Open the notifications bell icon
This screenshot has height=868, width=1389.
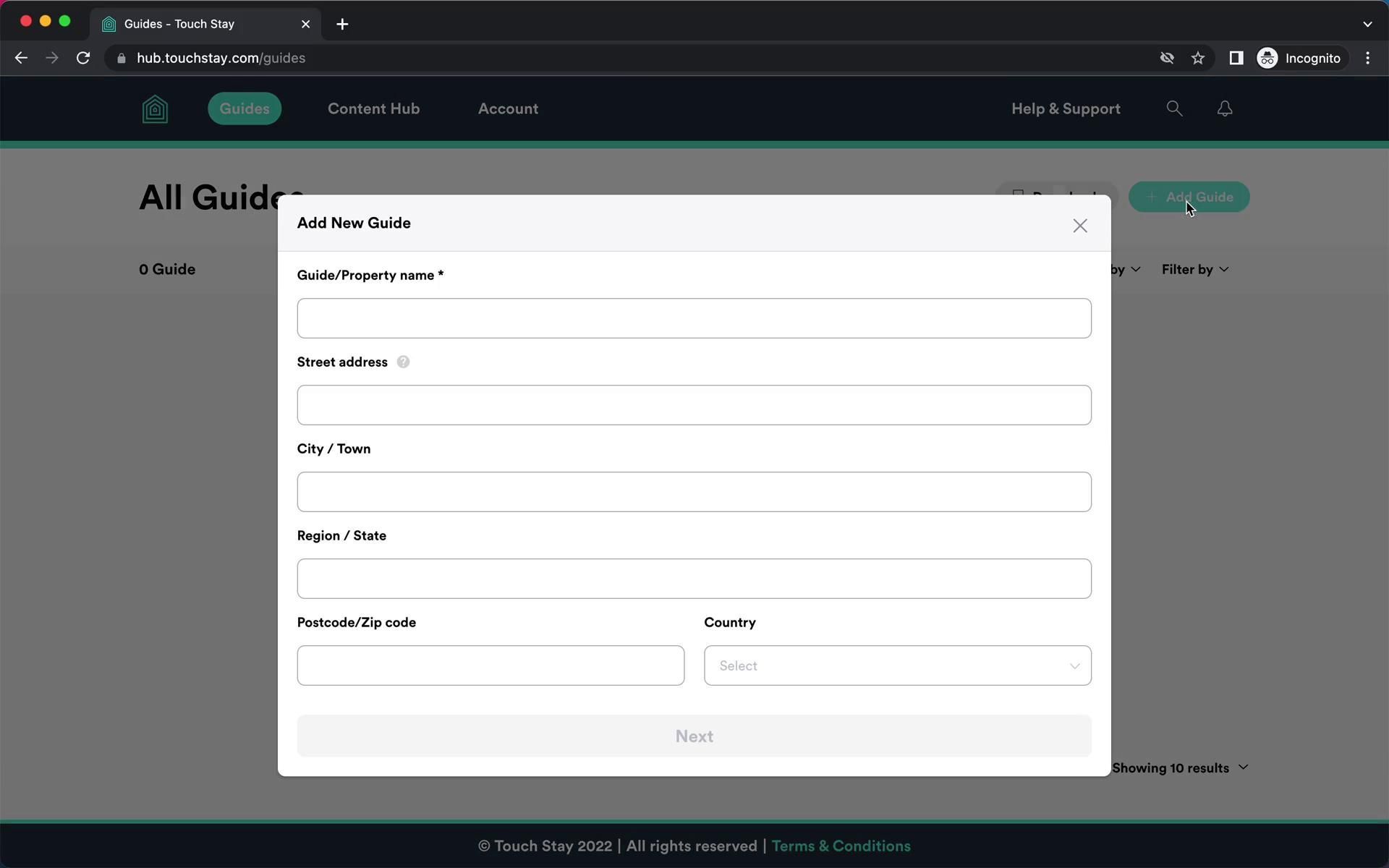pos(1224,109)
